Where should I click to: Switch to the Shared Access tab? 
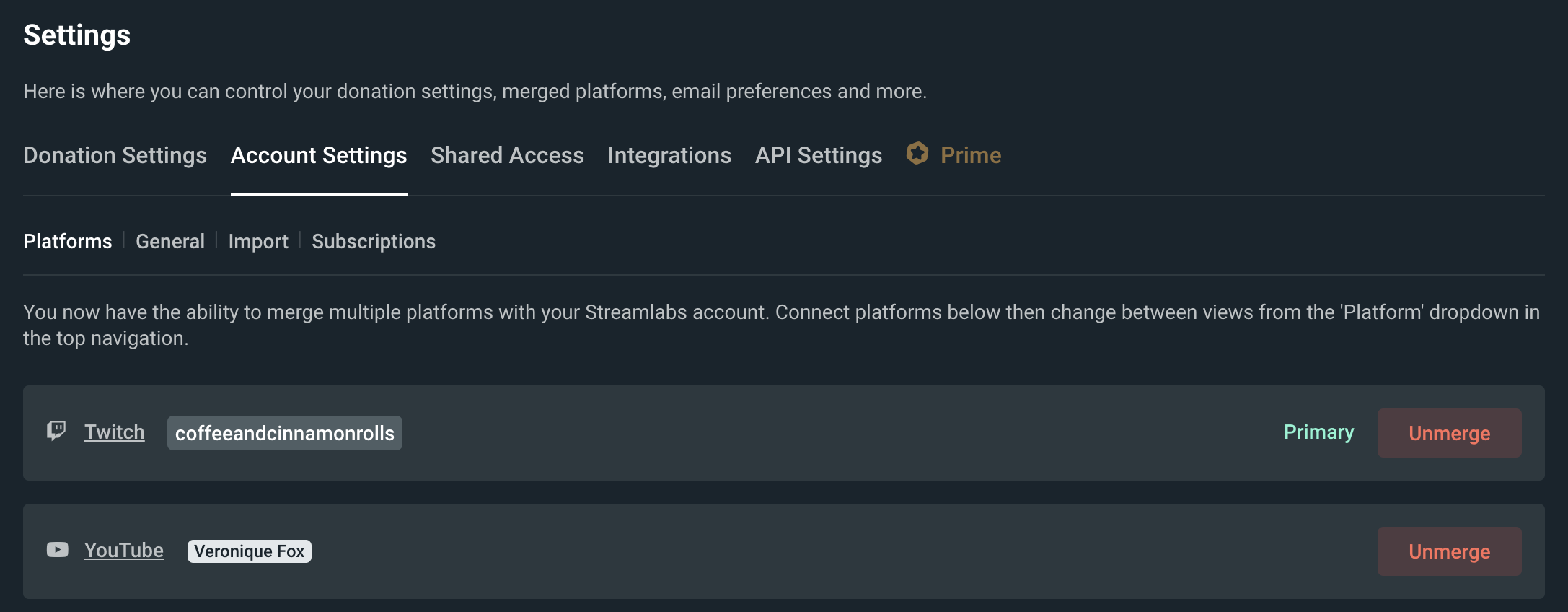(x=507, y=155)
